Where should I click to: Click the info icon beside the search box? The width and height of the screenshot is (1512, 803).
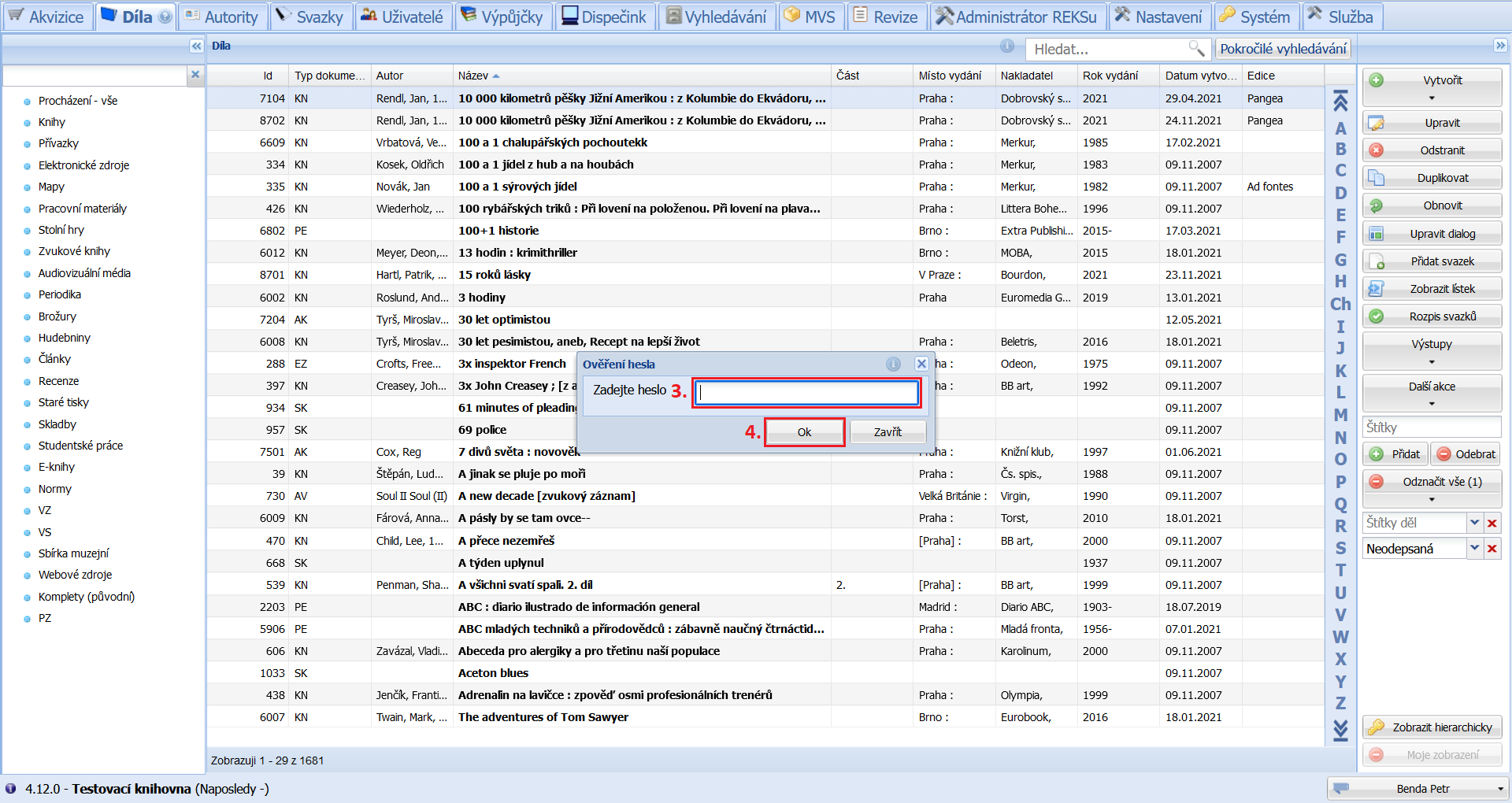(x=1007, y=46)
